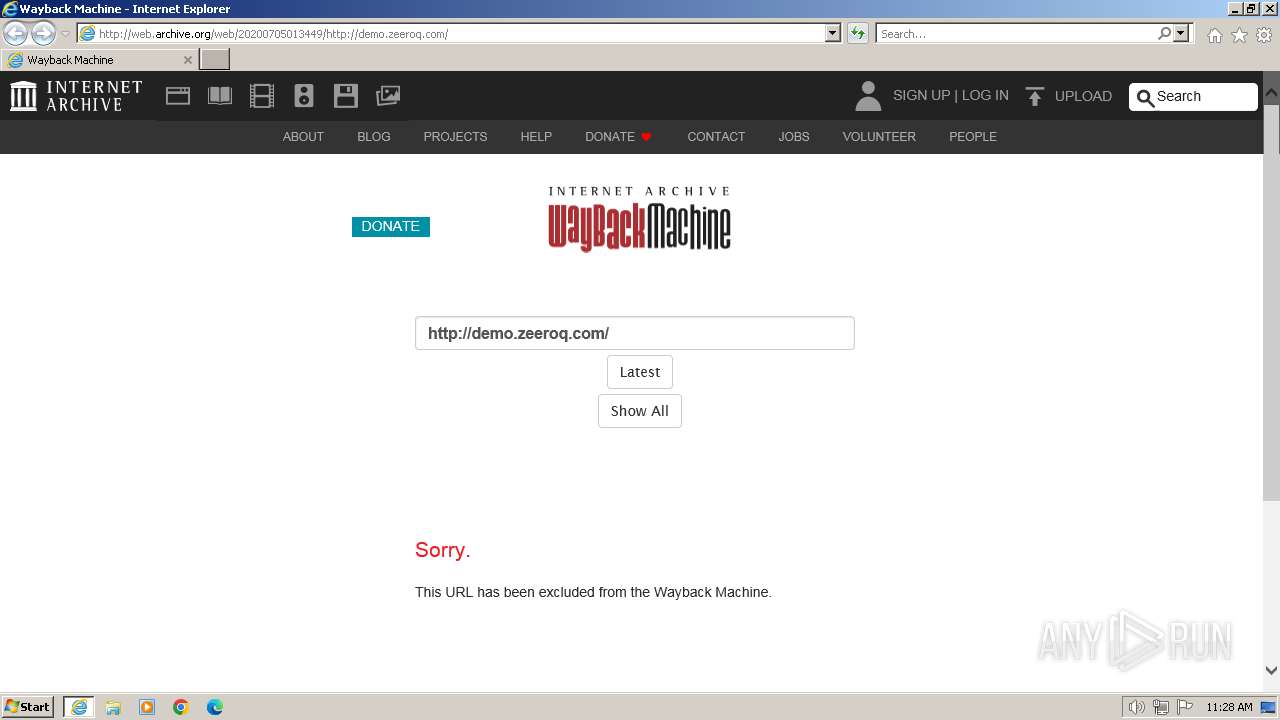Click the page scrollbar up arrow

(x=1271, y=92)
